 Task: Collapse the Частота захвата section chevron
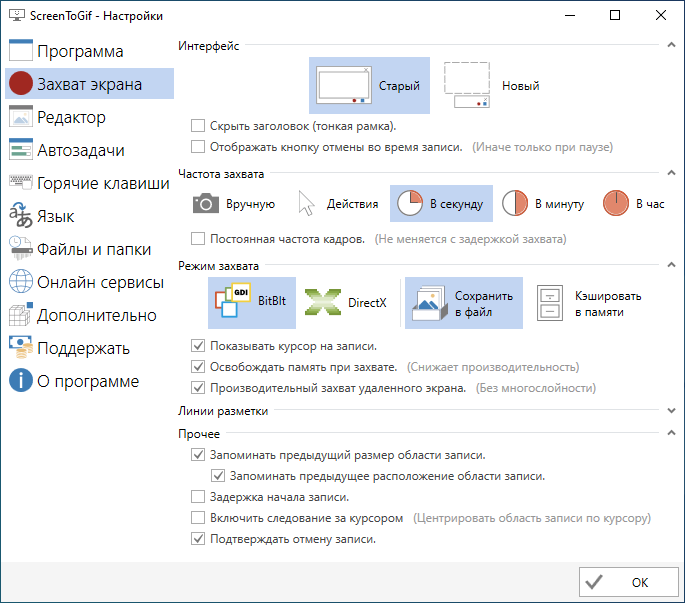point(671,173)
